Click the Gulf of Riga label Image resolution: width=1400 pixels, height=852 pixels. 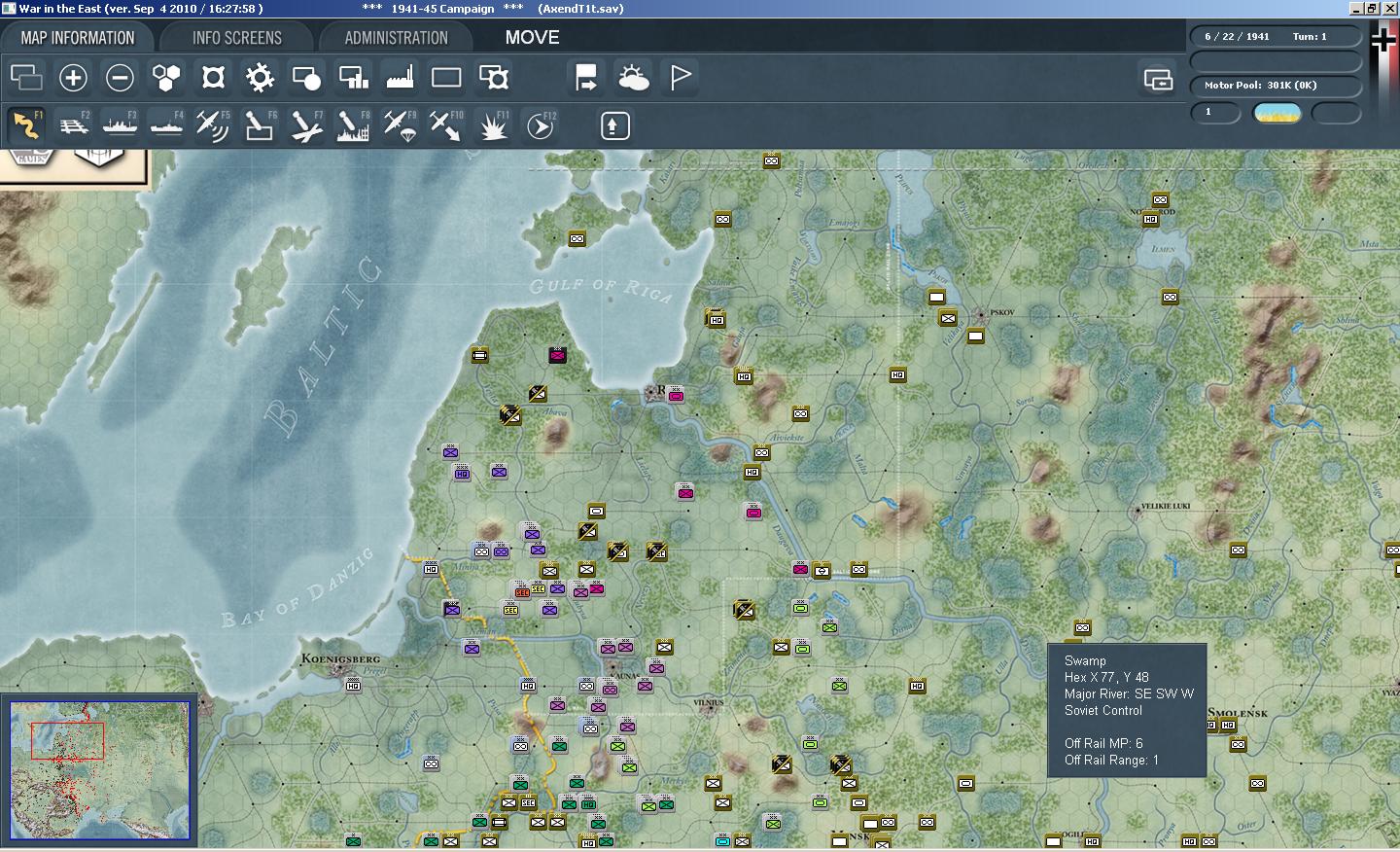[600, 289]
